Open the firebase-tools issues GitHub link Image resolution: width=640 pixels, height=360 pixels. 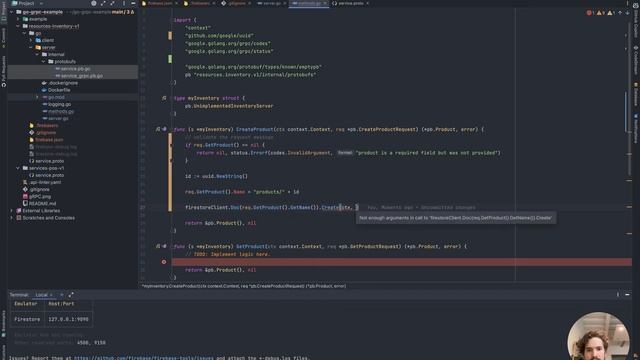(x=143, y=358)
